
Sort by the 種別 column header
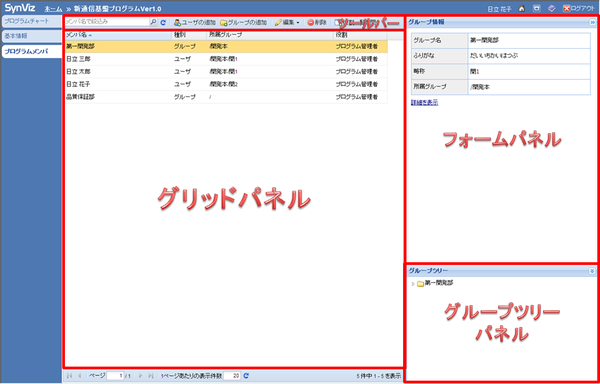tap(189, 36)
